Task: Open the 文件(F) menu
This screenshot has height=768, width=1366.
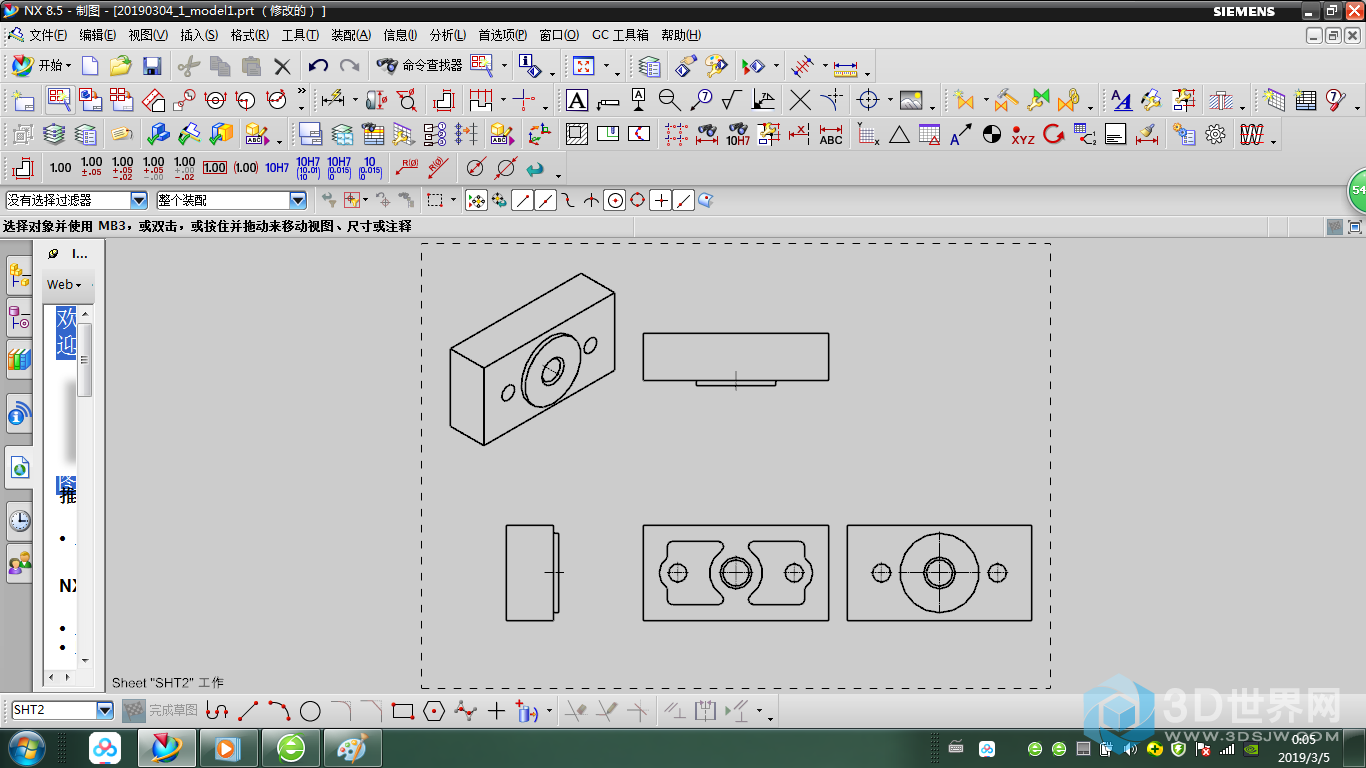Action: (48, 35)
